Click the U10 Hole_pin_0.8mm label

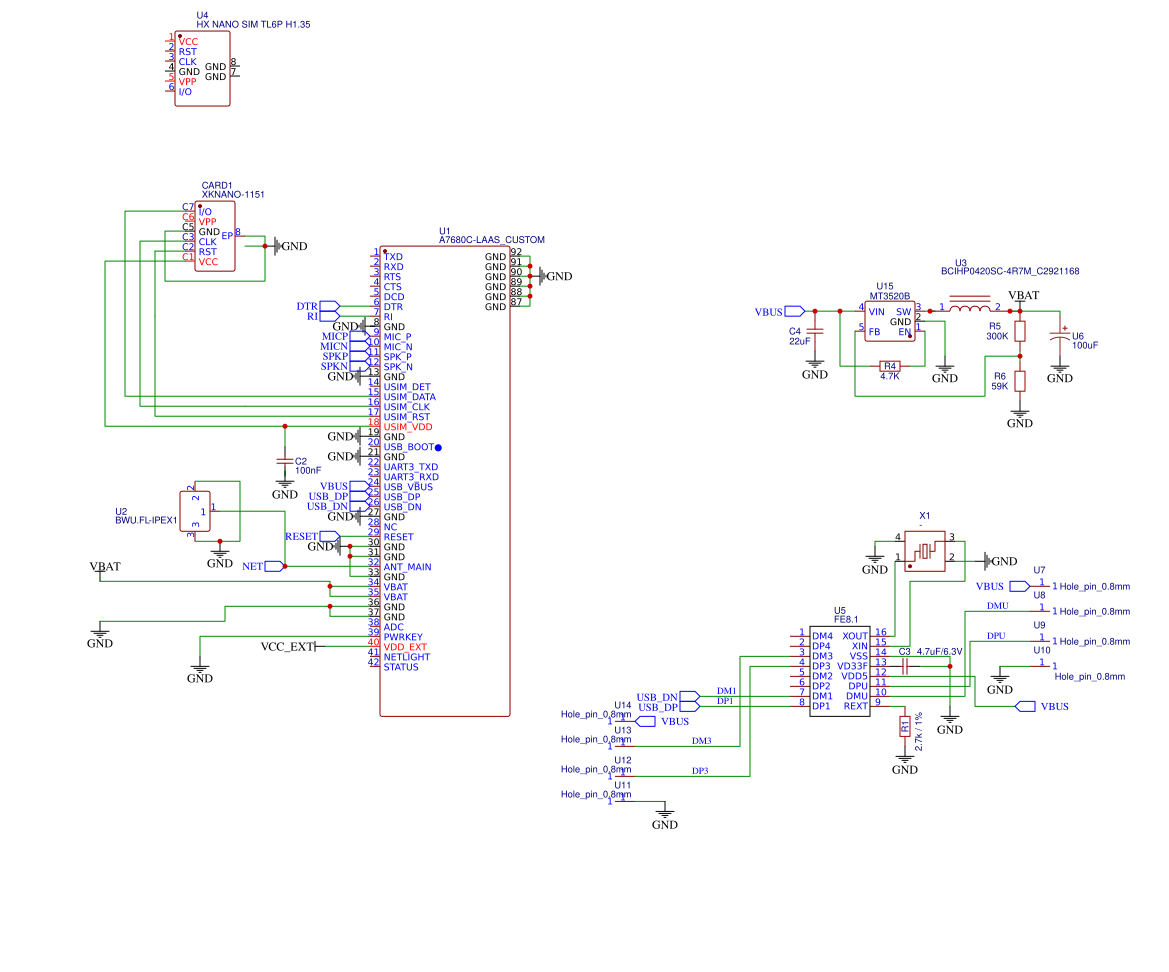point(1089,677)
